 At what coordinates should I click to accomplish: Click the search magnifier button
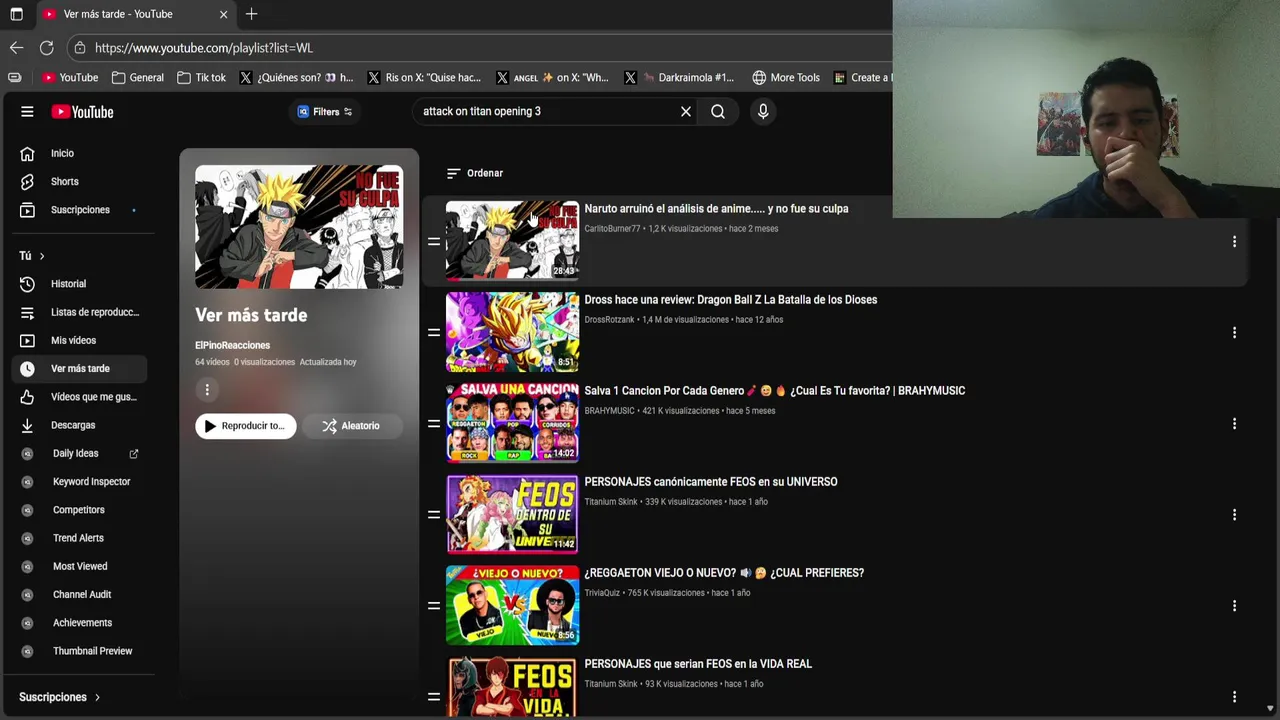(718, 112)
